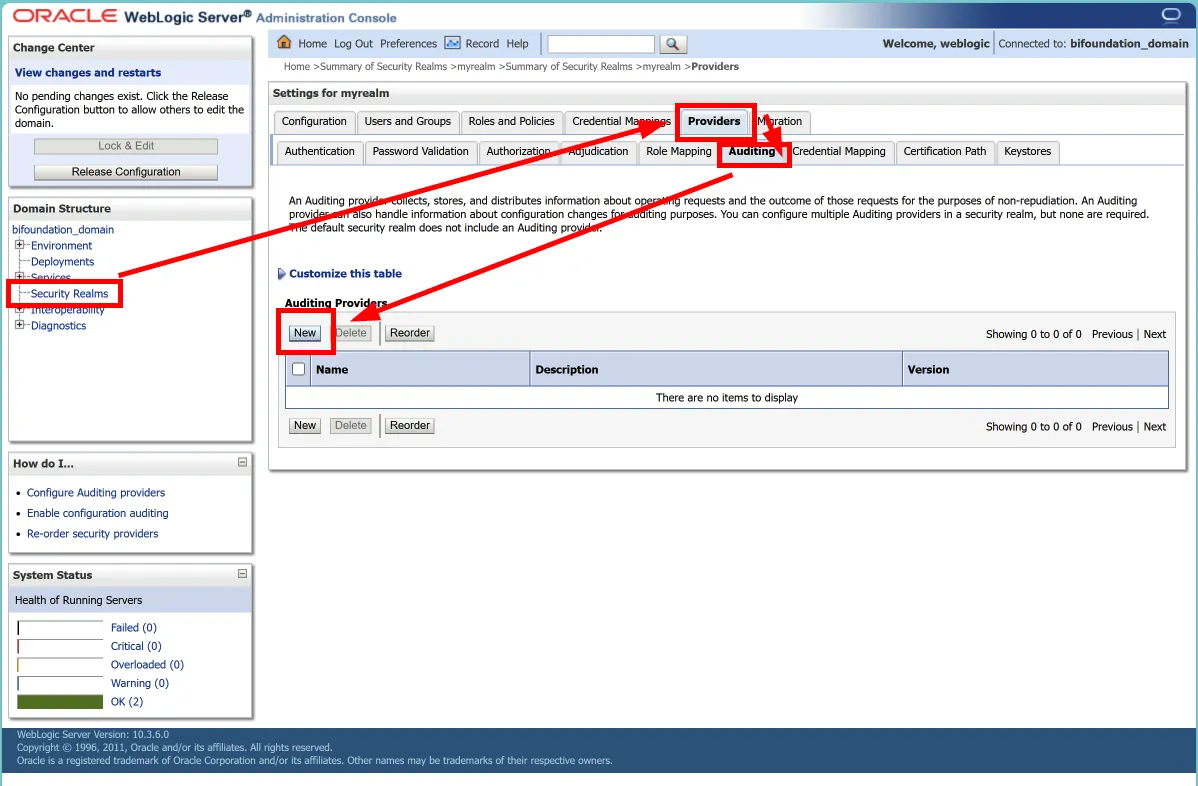Click the Lock & Edit button

click(126, 146)
